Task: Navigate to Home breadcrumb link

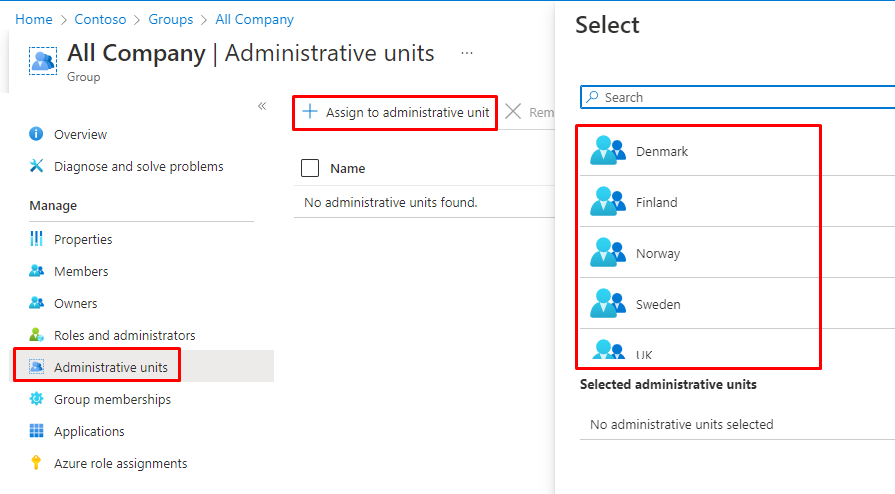Action: [x=34, y=19]
